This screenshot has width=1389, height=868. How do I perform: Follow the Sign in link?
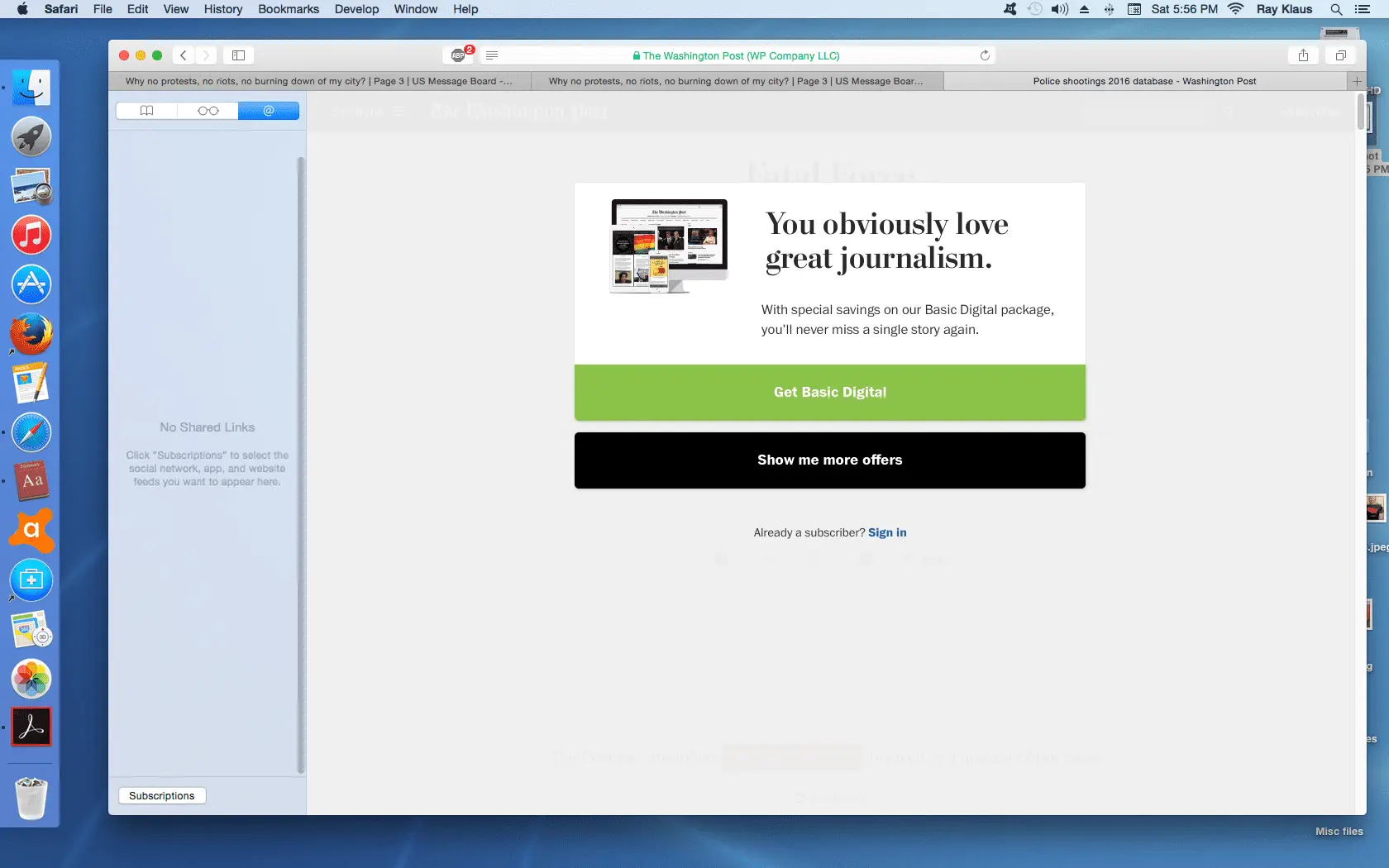(x=887, y=533)
